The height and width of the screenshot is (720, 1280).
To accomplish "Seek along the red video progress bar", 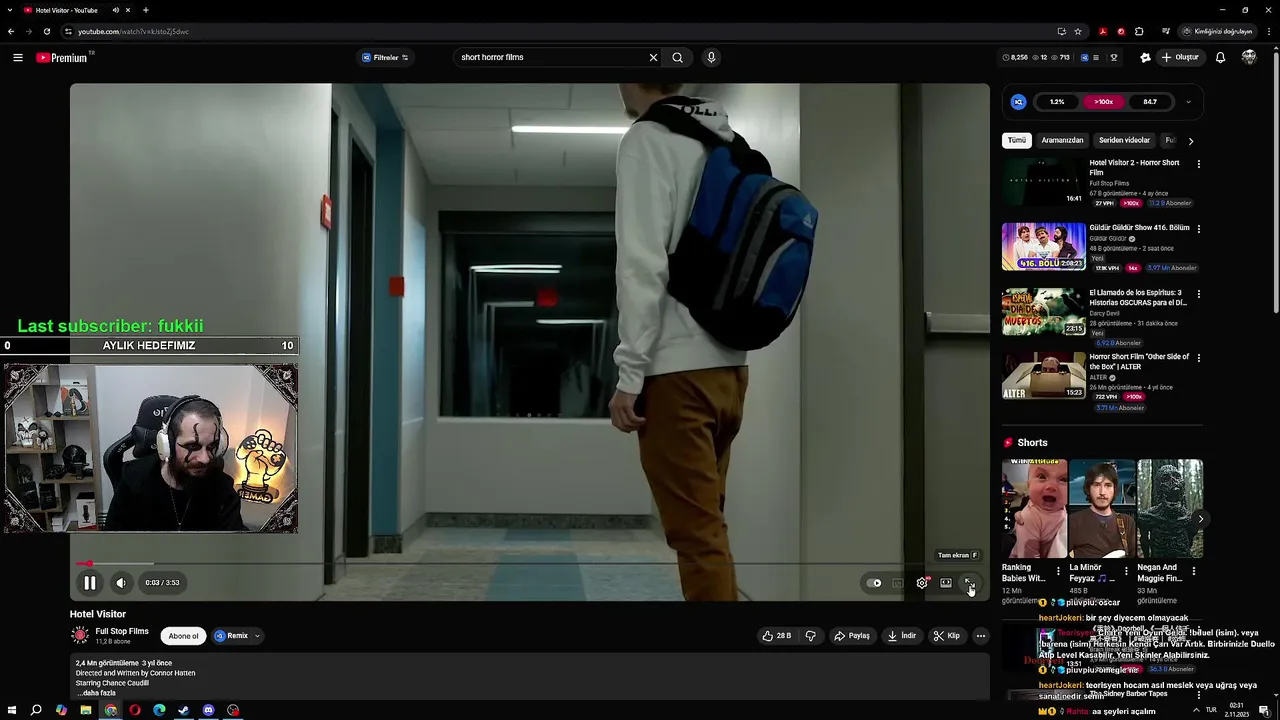I will 529,564.
